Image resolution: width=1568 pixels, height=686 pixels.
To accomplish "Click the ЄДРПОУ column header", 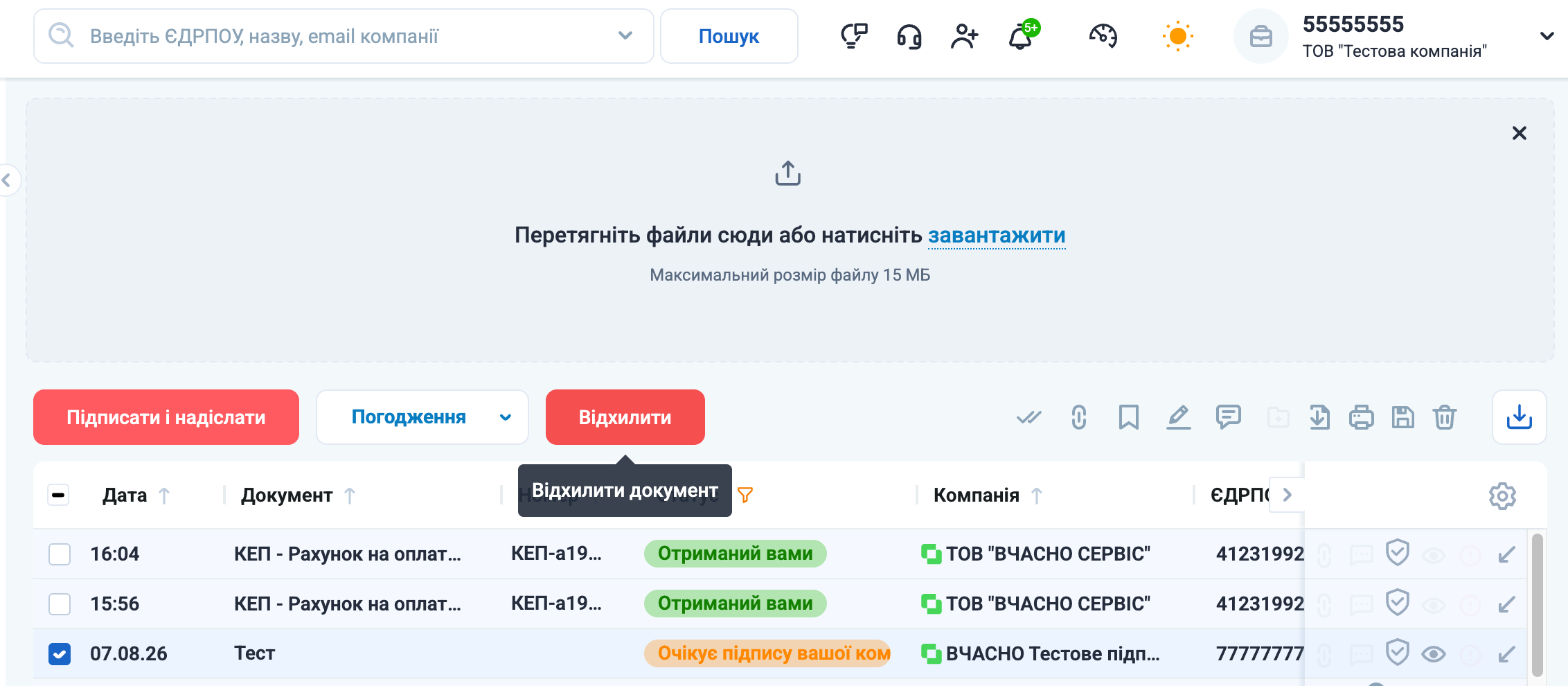I will [x=1240, y=495].
